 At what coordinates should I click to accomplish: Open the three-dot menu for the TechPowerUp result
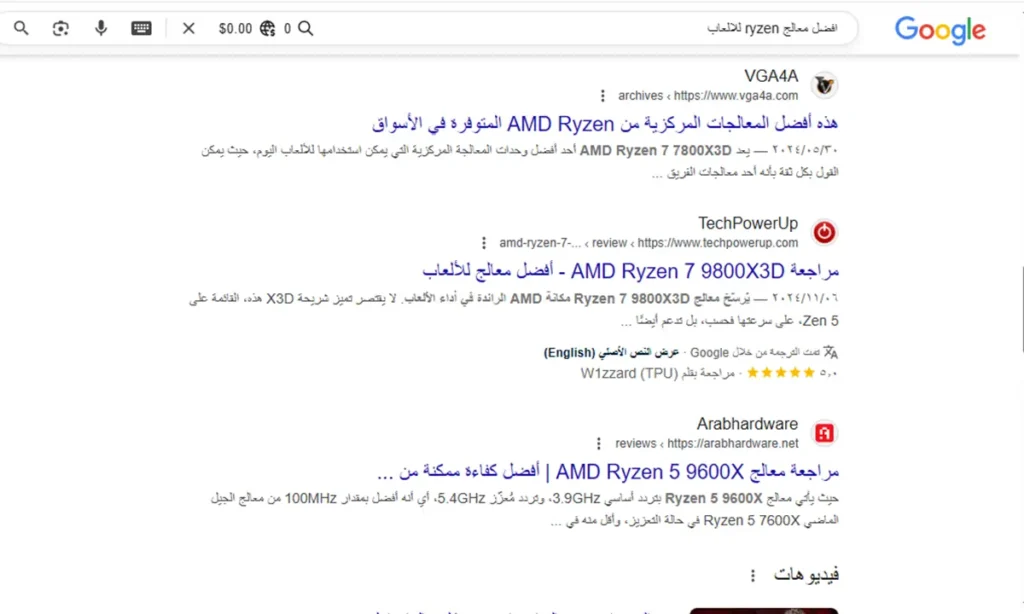coord(485,242)
